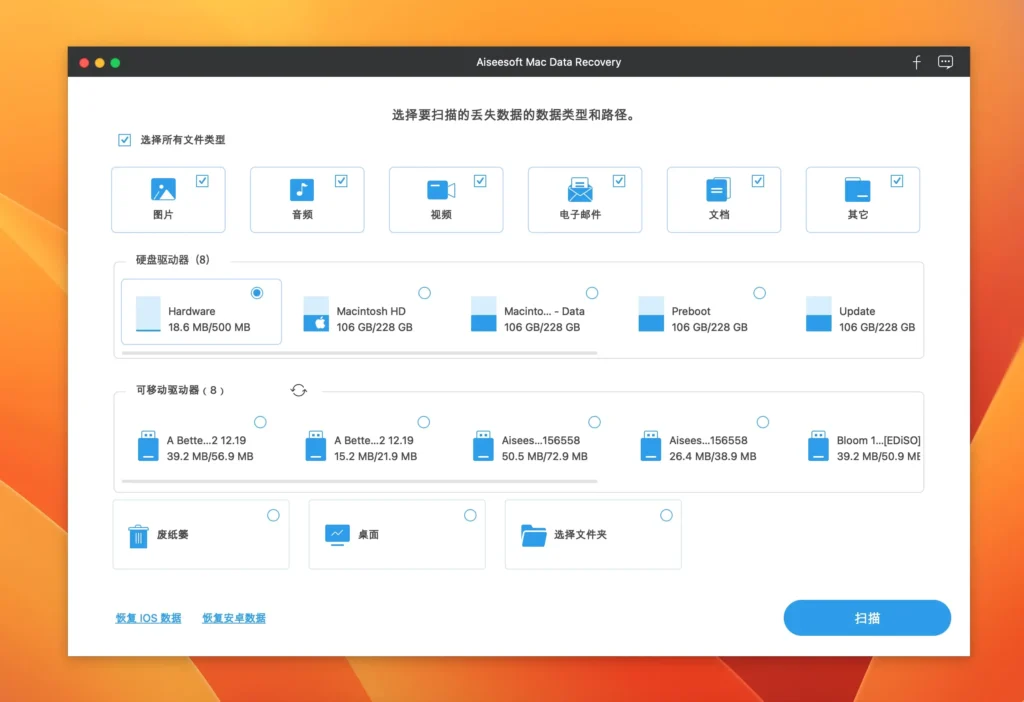Click the 选择文件夹 folder icon
This screenshot has width=1024, height=702.
coord(534,535)
